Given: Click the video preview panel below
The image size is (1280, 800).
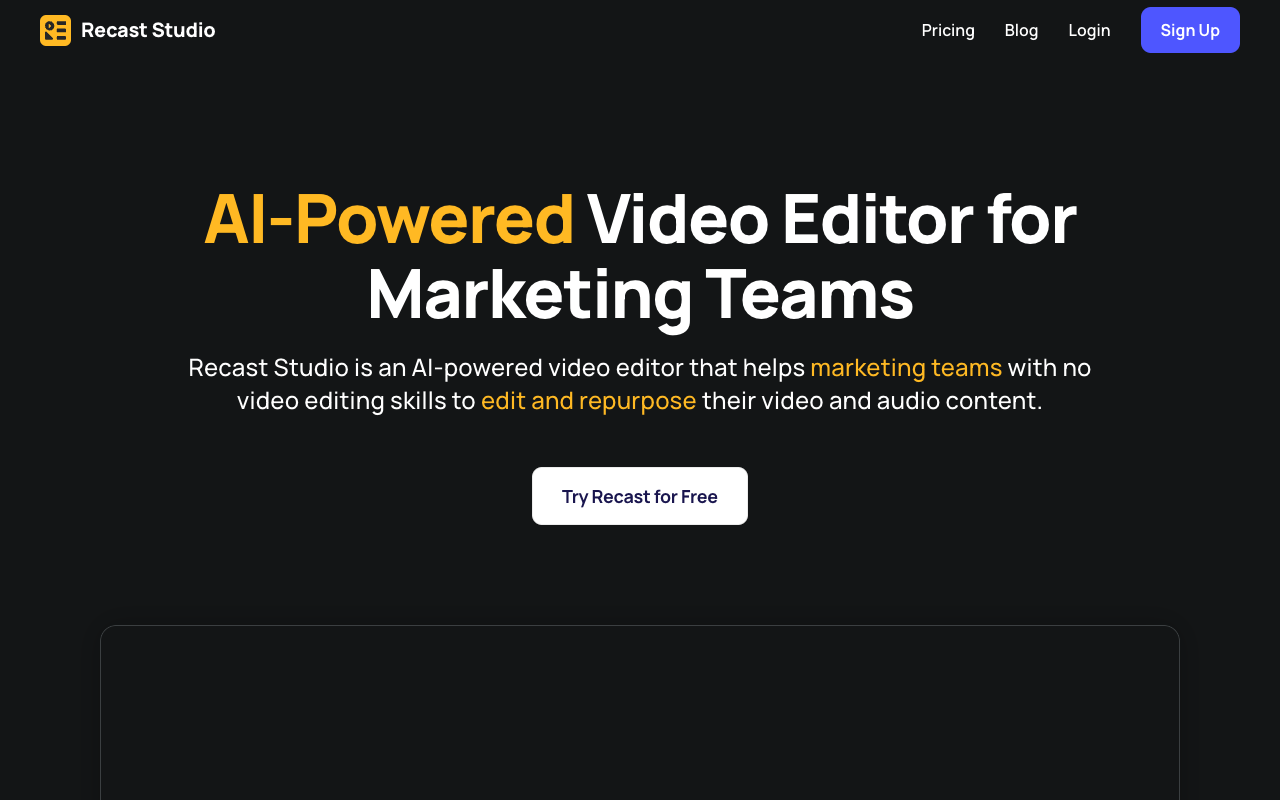Looking at the screenshot, I should coord(640,713).
